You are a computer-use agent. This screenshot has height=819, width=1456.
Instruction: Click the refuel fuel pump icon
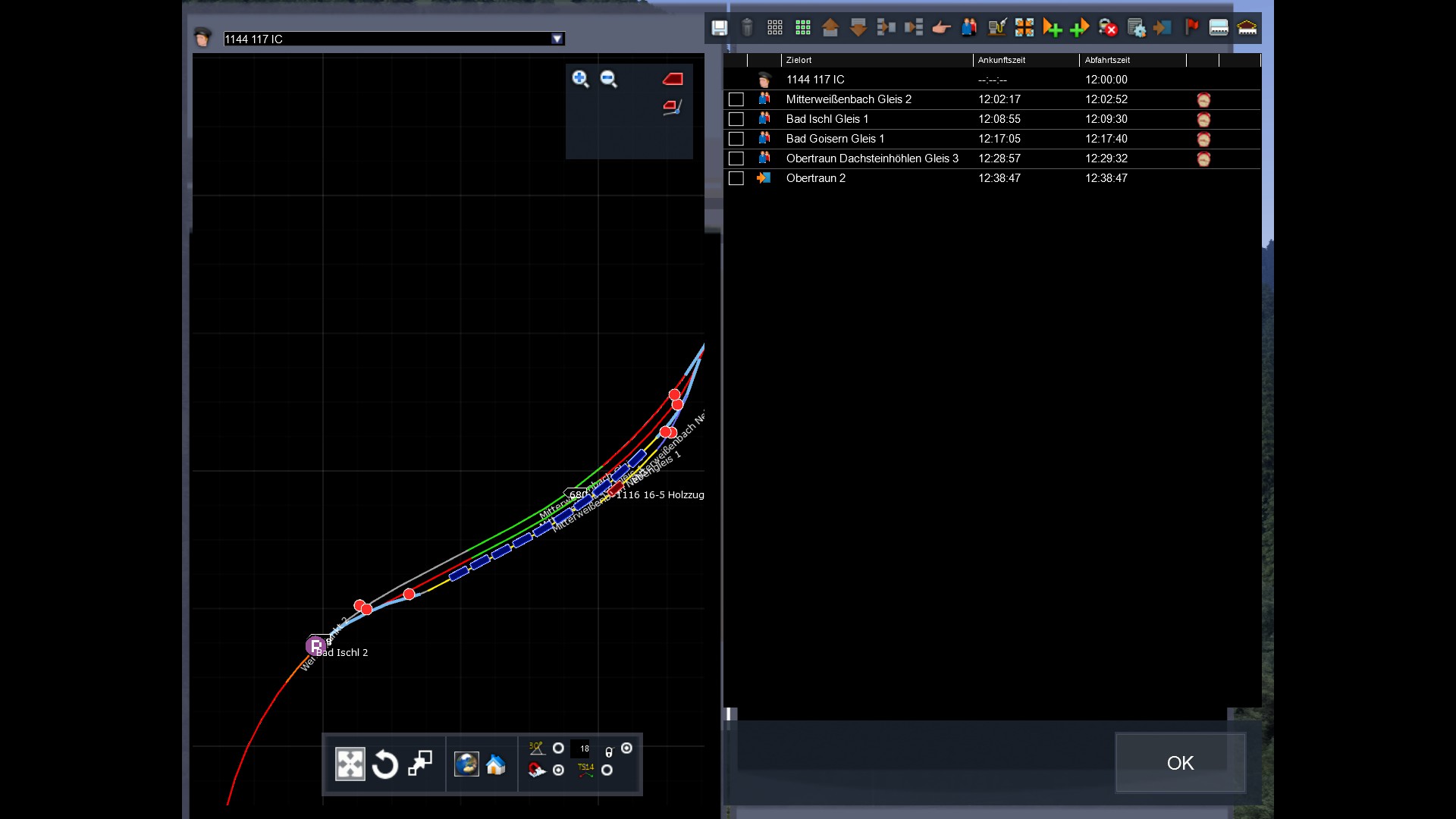click(996, 28)
